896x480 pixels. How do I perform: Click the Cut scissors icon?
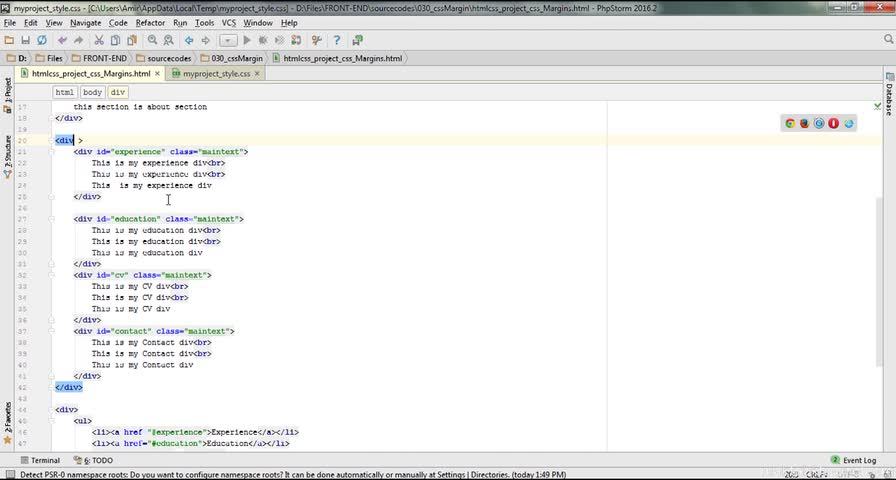(99, 41)
